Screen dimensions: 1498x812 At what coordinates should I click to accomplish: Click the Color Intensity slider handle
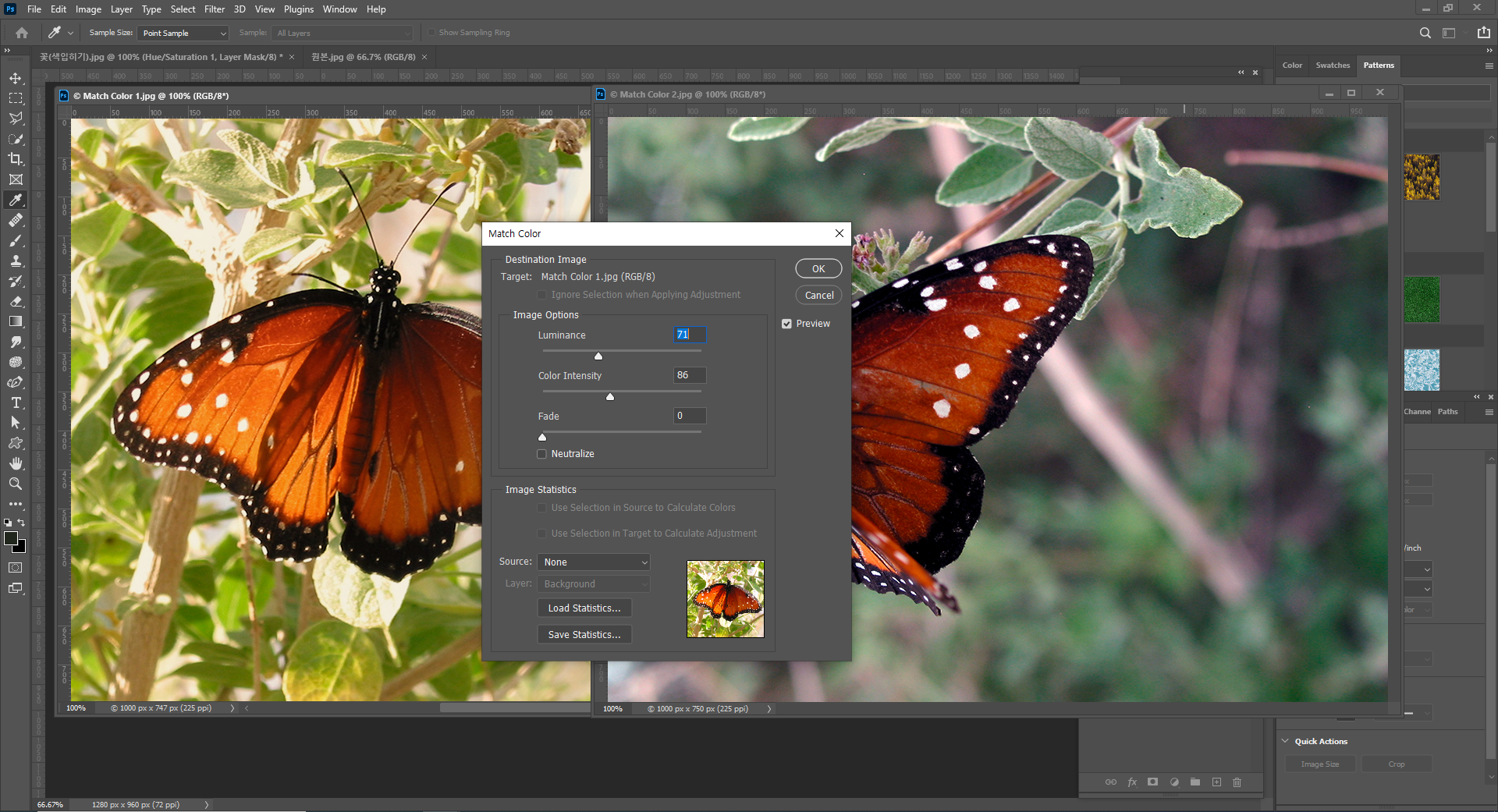[610, 397]
